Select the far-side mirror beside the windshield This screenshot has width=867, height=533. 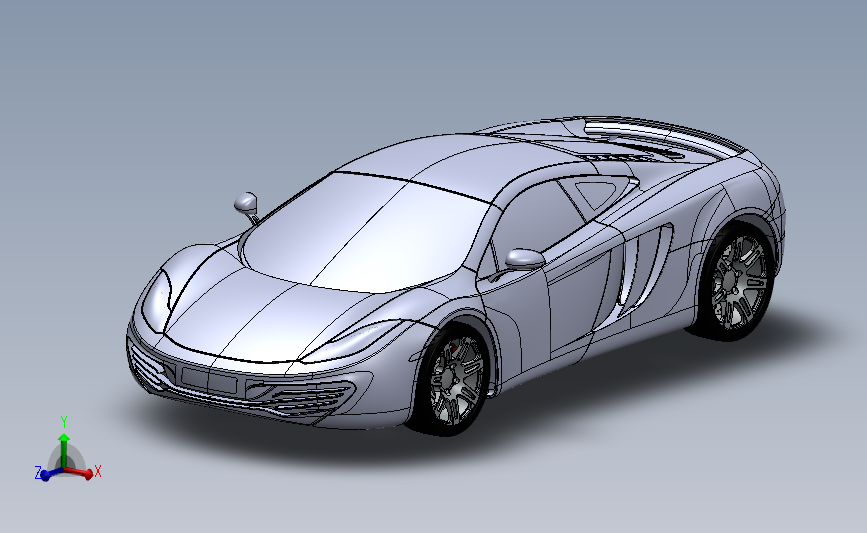[246, 203]
